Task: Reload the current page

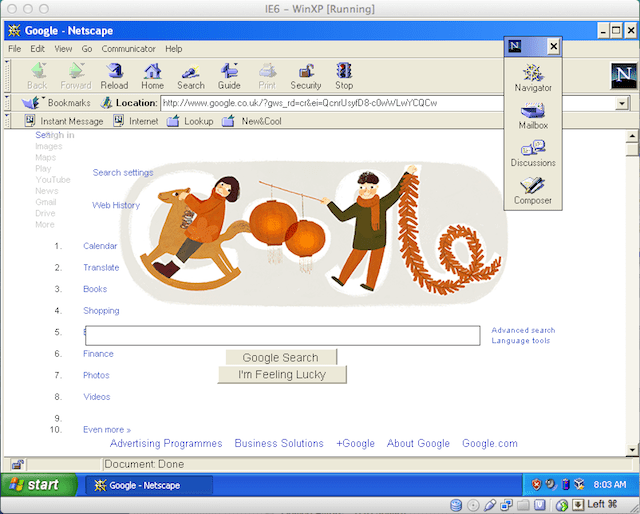Action: 114,76
